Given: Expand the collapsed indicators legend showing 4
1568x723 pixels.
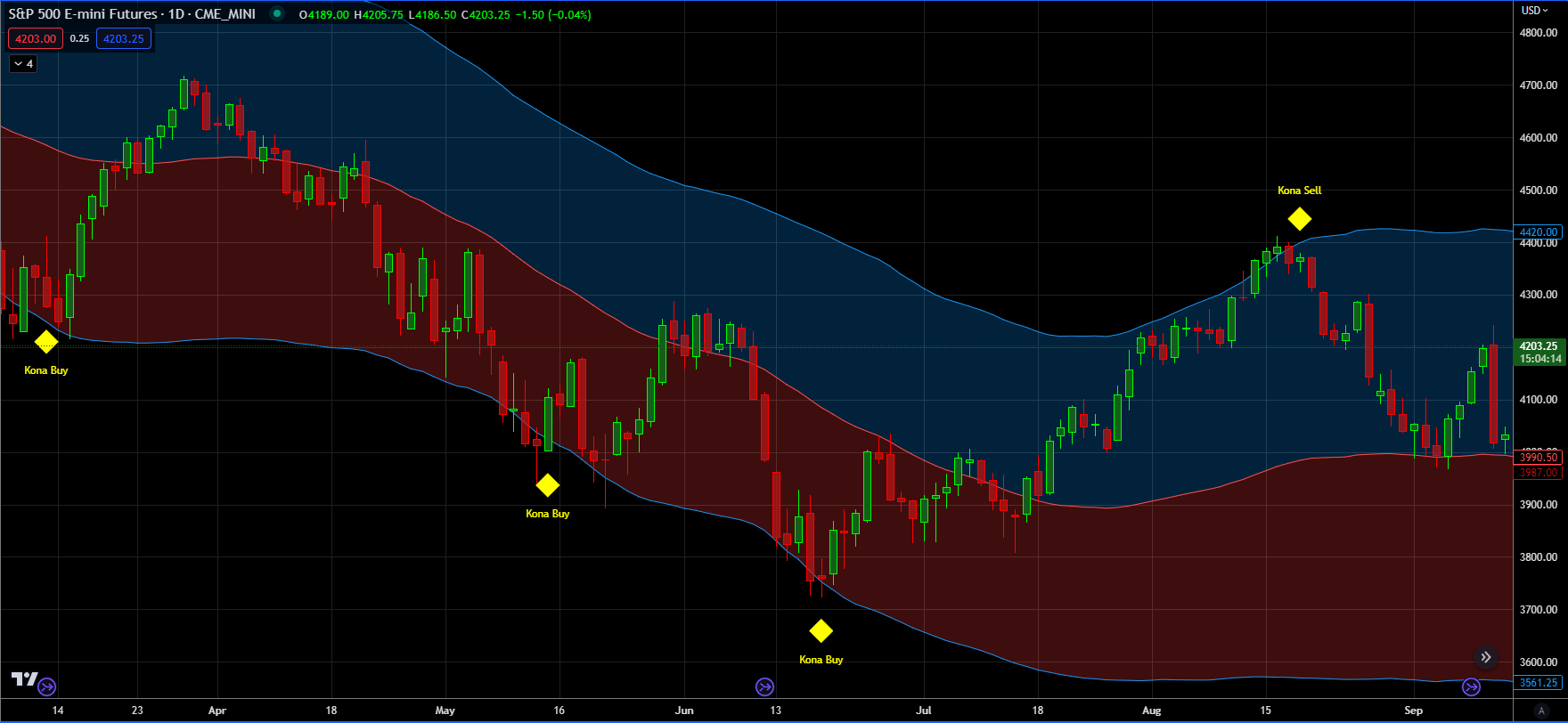Looking at the screenshot, I should (x=23, y=64).
